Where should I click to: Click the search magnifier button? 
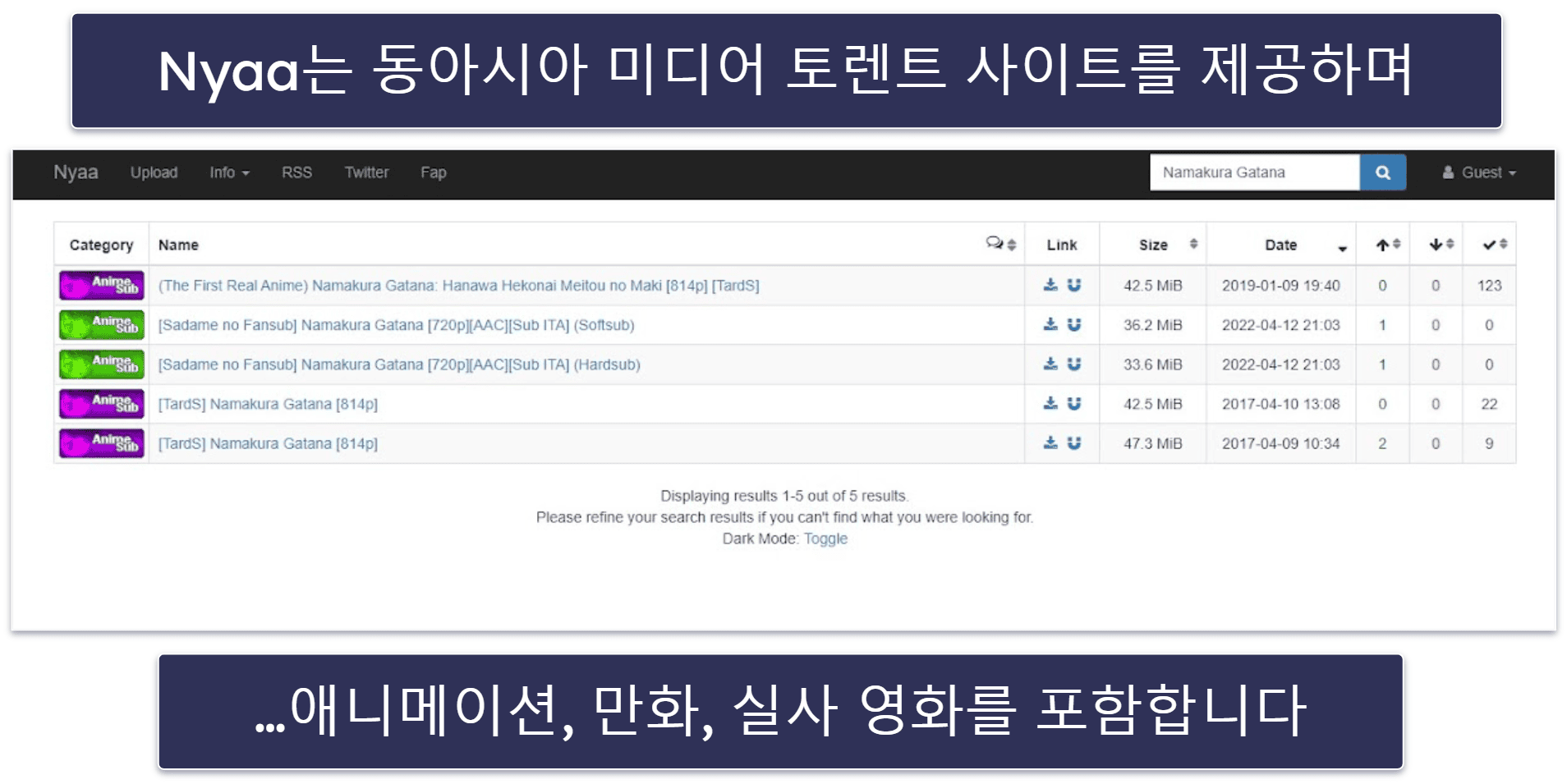1381,172
